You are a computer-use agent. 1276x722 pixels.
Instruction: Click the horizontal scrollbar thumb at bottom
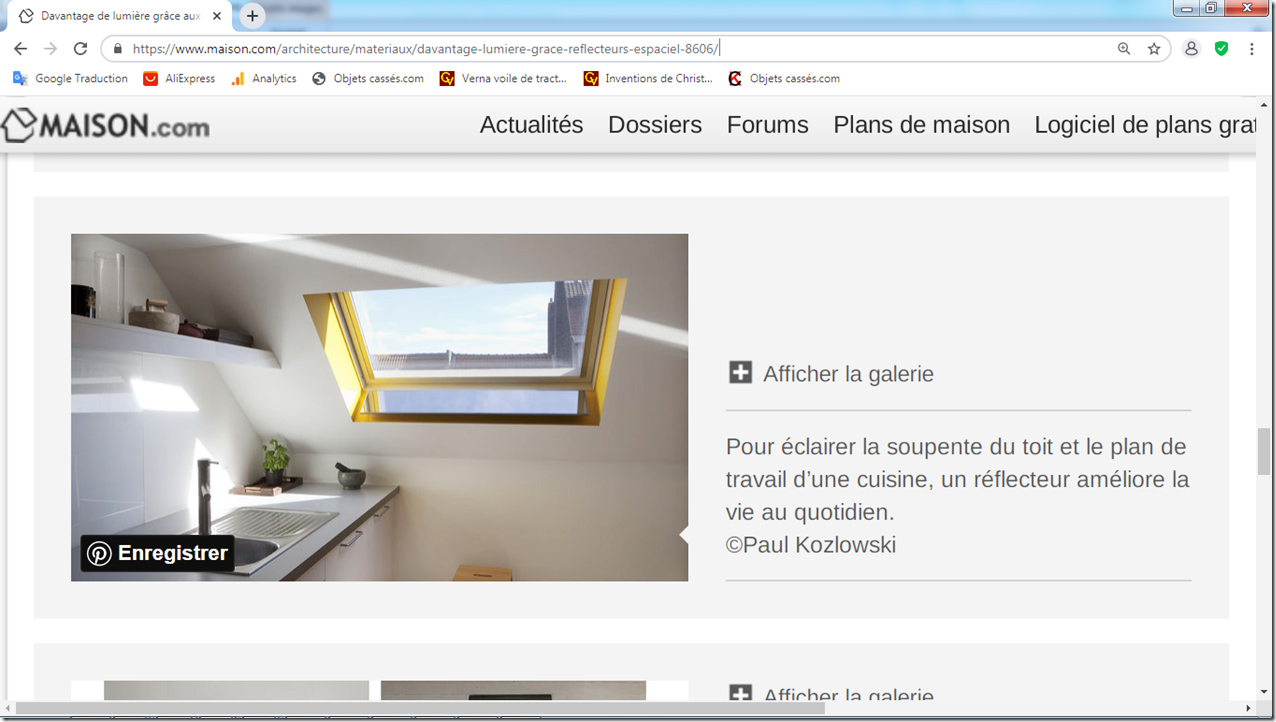pyautogui.click(x=420, y=708)
